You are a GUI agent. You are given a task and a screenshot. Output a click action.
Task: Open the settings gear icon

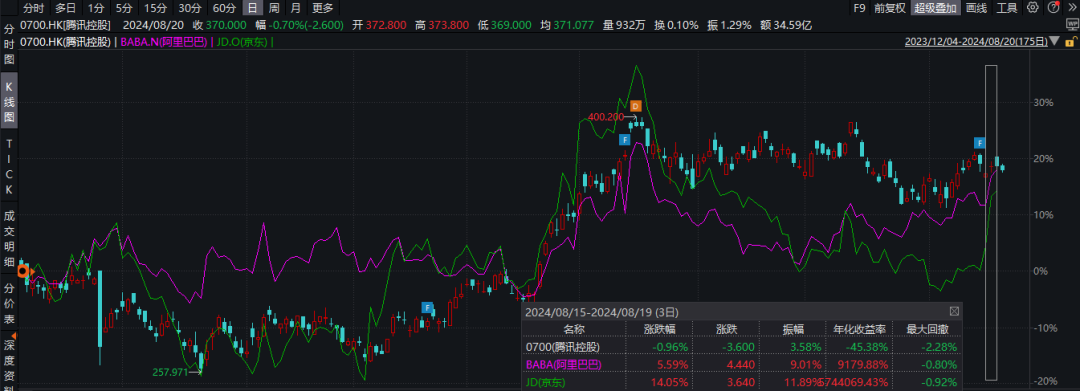tap(1032, 8)
